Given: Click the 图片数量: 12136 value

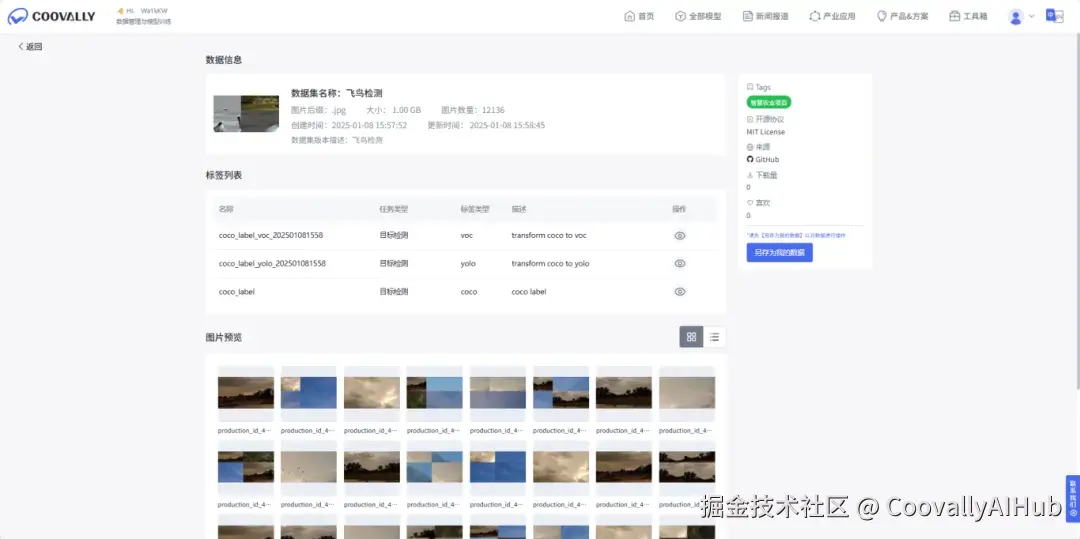Looking at the screenshot, I should tap(472, 110).
